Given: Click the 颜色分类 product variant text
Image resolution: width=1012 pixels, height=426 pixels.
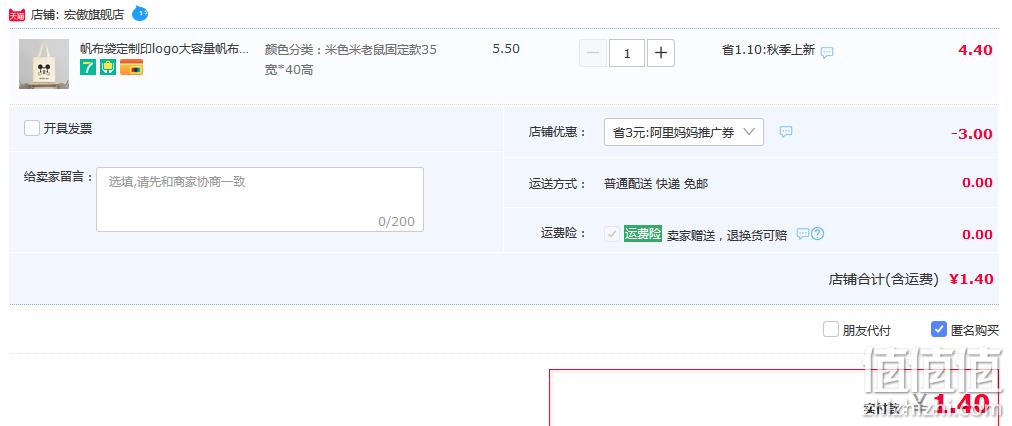Looking at the screenshot, I should point(350,59).
